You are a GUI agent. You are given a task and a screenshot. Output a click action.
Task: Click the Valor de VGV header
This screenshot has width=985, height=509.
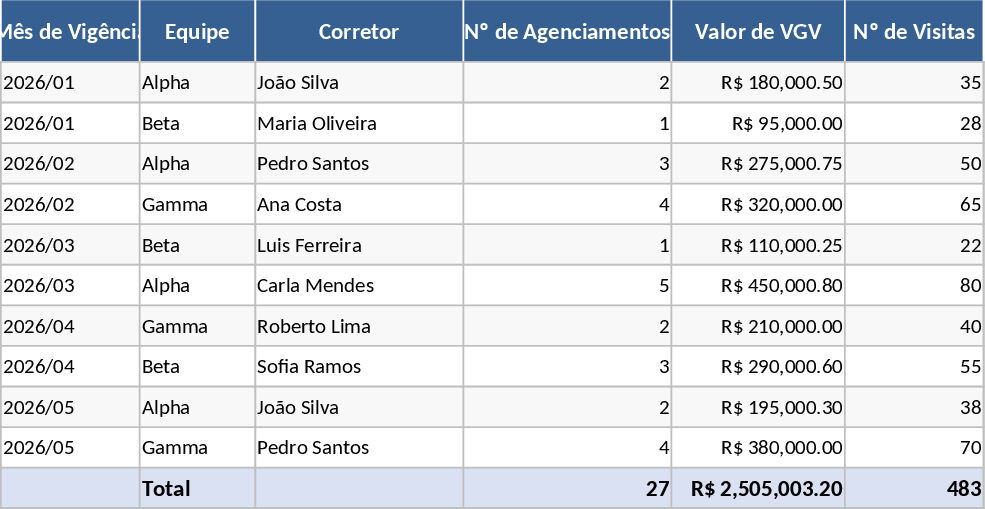click(758, 32)
